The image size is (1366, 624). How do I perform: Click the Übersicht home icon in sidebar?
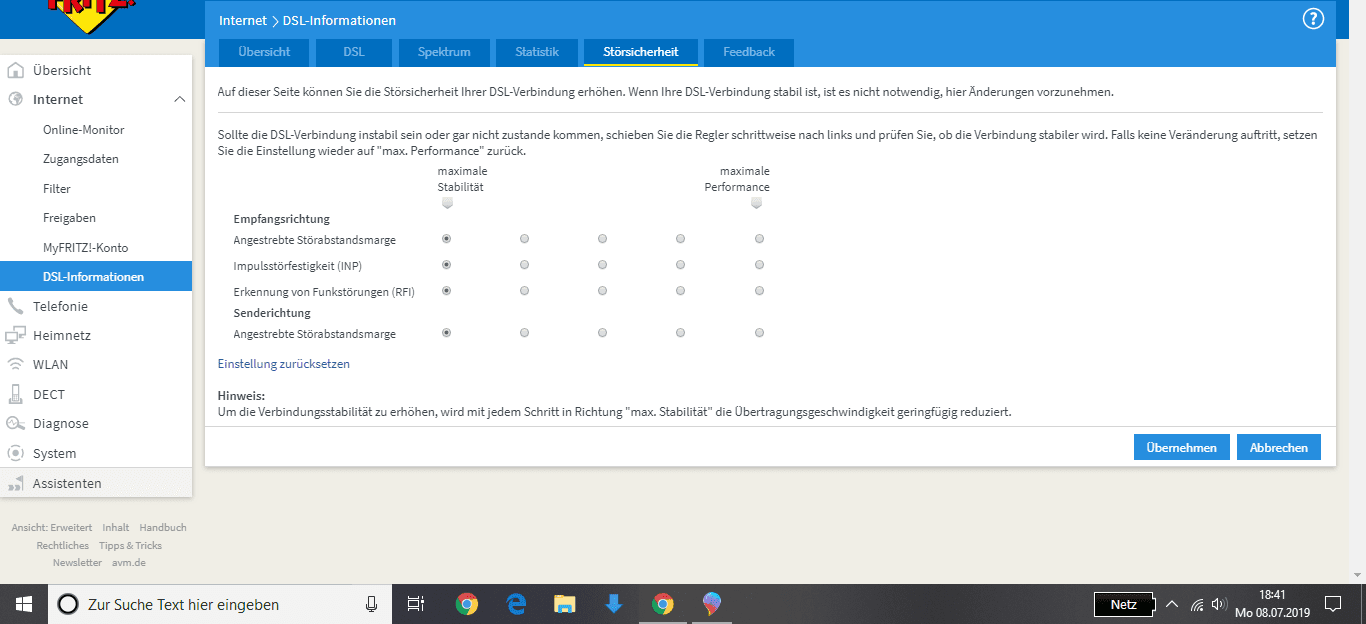[x=15, y=70]
